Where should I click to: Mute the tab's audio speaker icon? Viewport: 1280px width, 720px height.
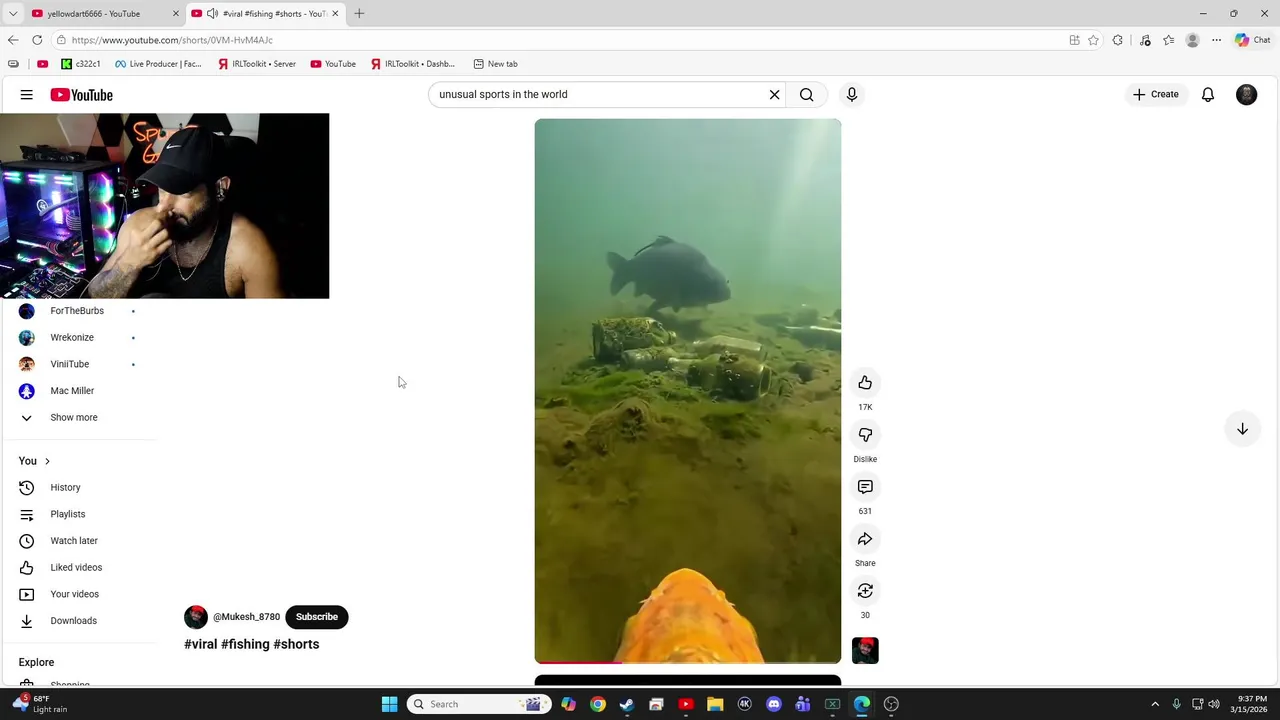point(212,14)
